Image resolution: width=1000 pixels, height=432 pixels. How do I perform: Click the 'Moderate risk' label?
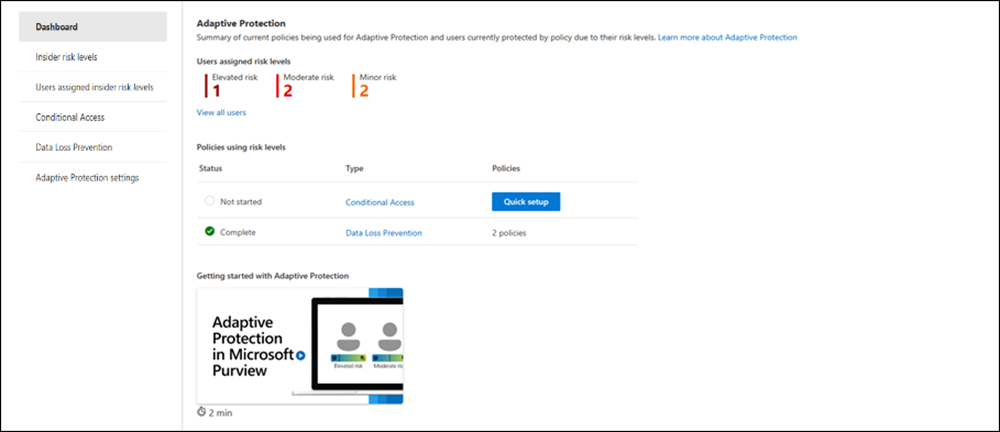309,77
